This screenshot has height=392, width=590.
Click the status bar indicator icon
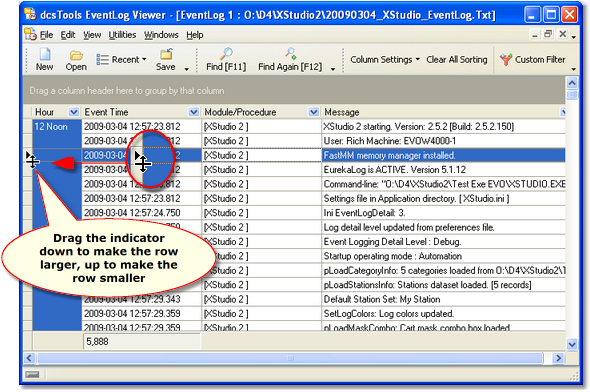[32, 374]
